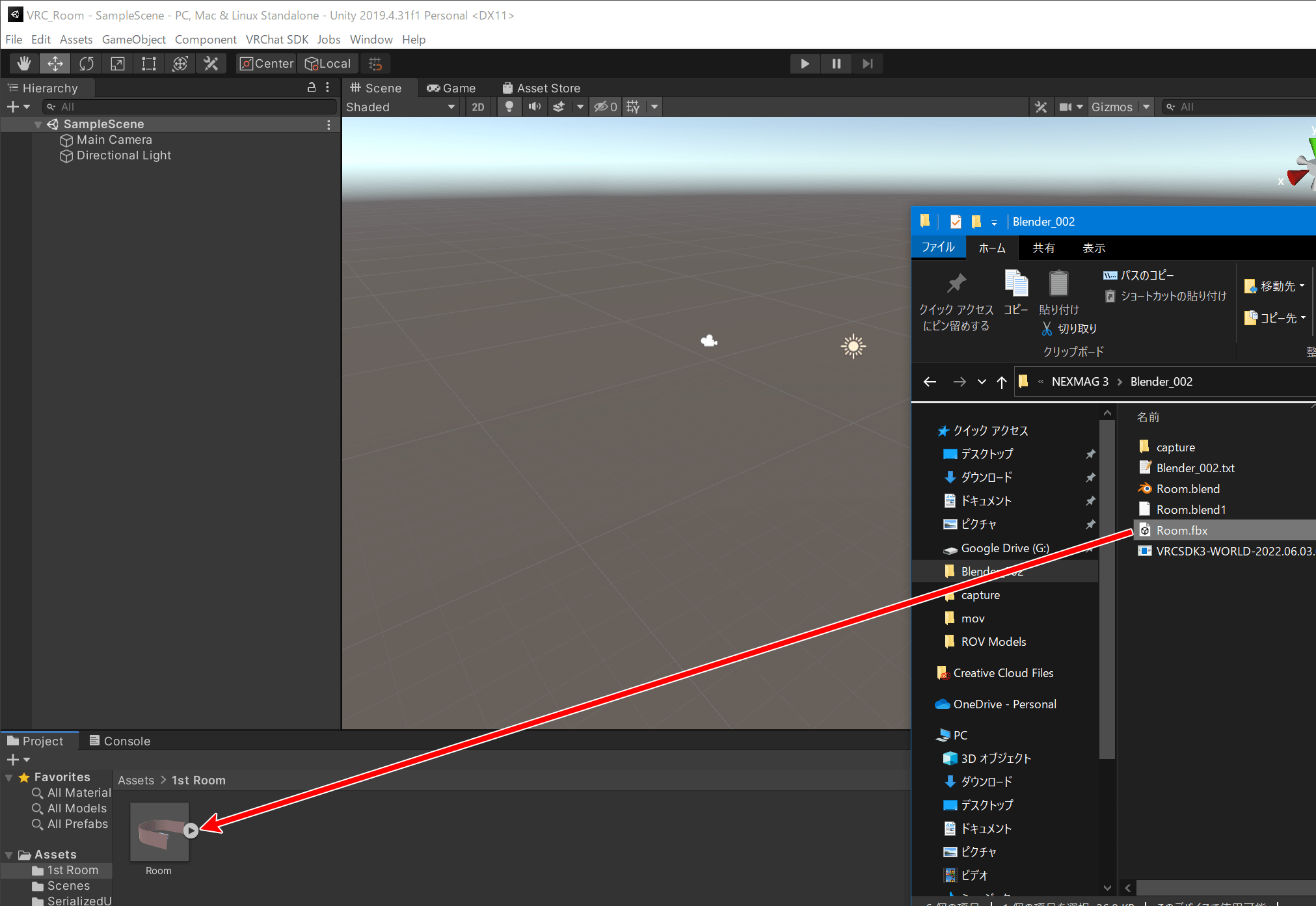
Task: Step one frame forward
Action: point(867,64)
